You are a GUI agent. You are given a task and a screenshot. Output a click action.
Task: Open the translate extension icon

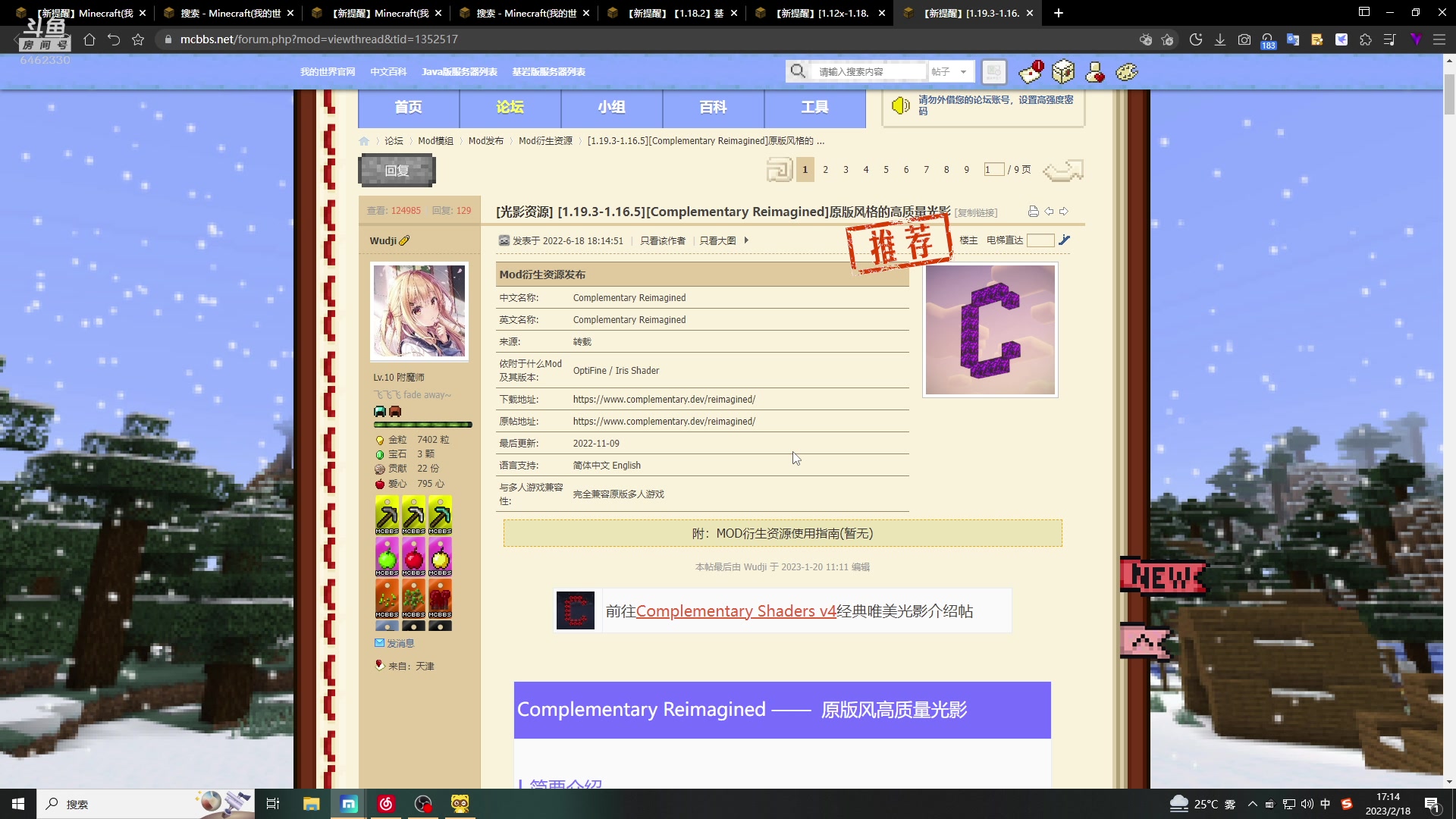tap(1293, 39)
